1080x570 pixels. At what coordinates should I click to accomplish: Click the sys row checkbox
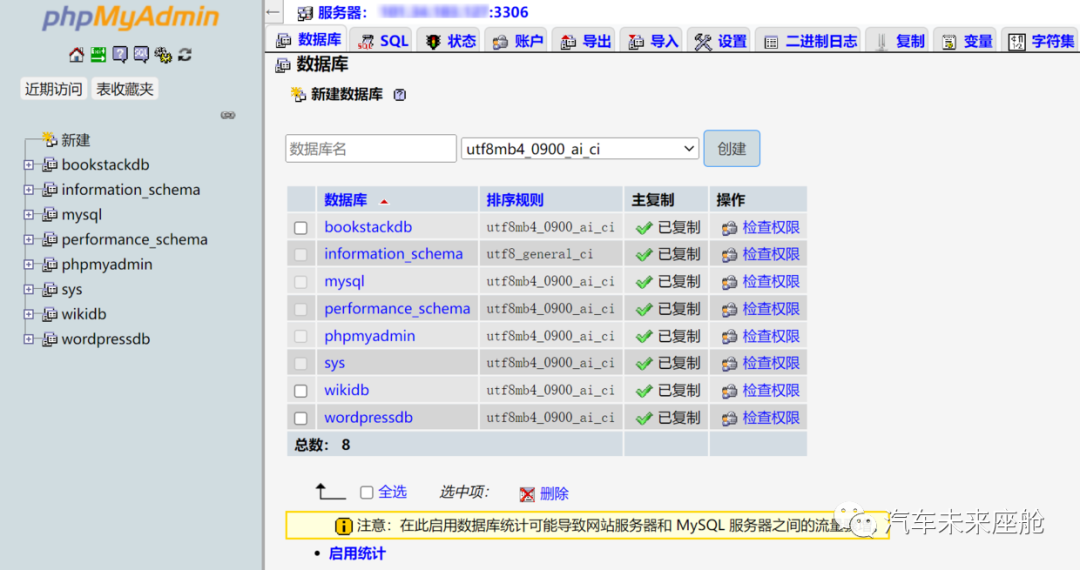(301, 363)
